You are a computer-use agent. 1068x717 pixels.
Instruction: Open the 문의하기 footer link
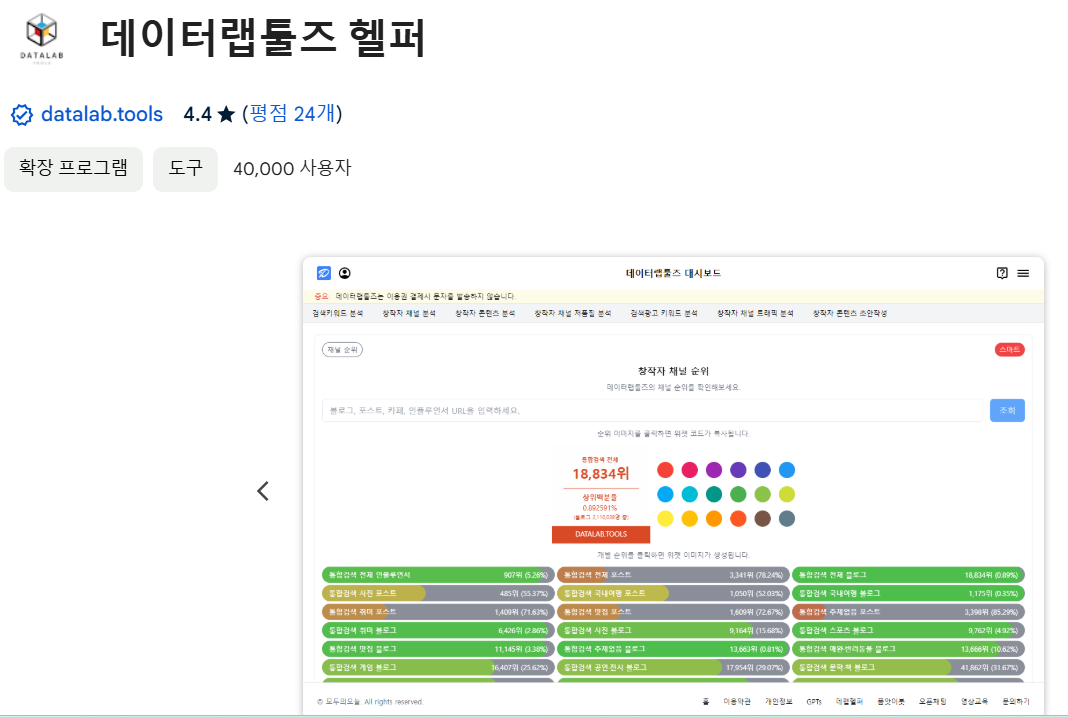tap(1016, 701)
